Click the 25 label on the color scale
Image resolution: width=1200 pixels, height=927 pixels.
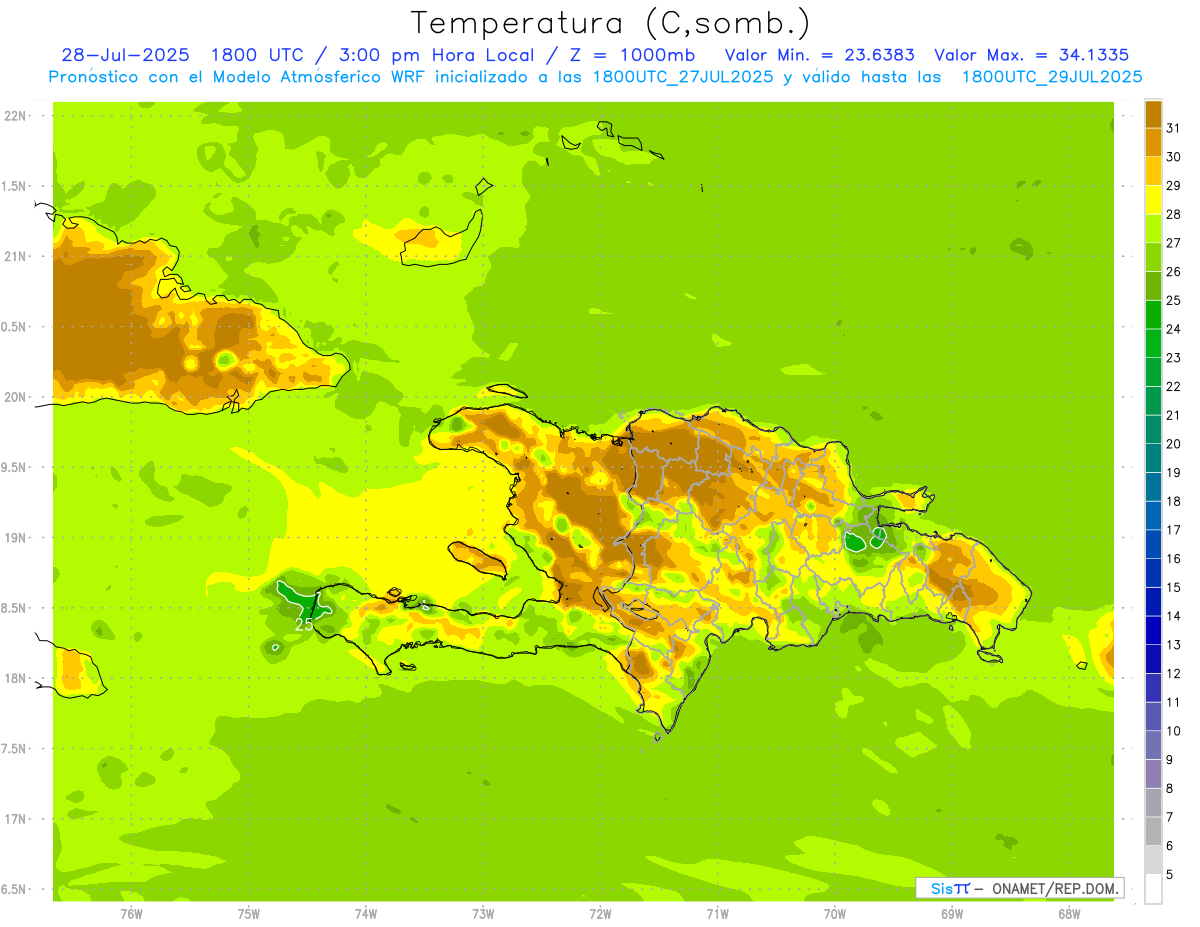(x=1174, y=300)
